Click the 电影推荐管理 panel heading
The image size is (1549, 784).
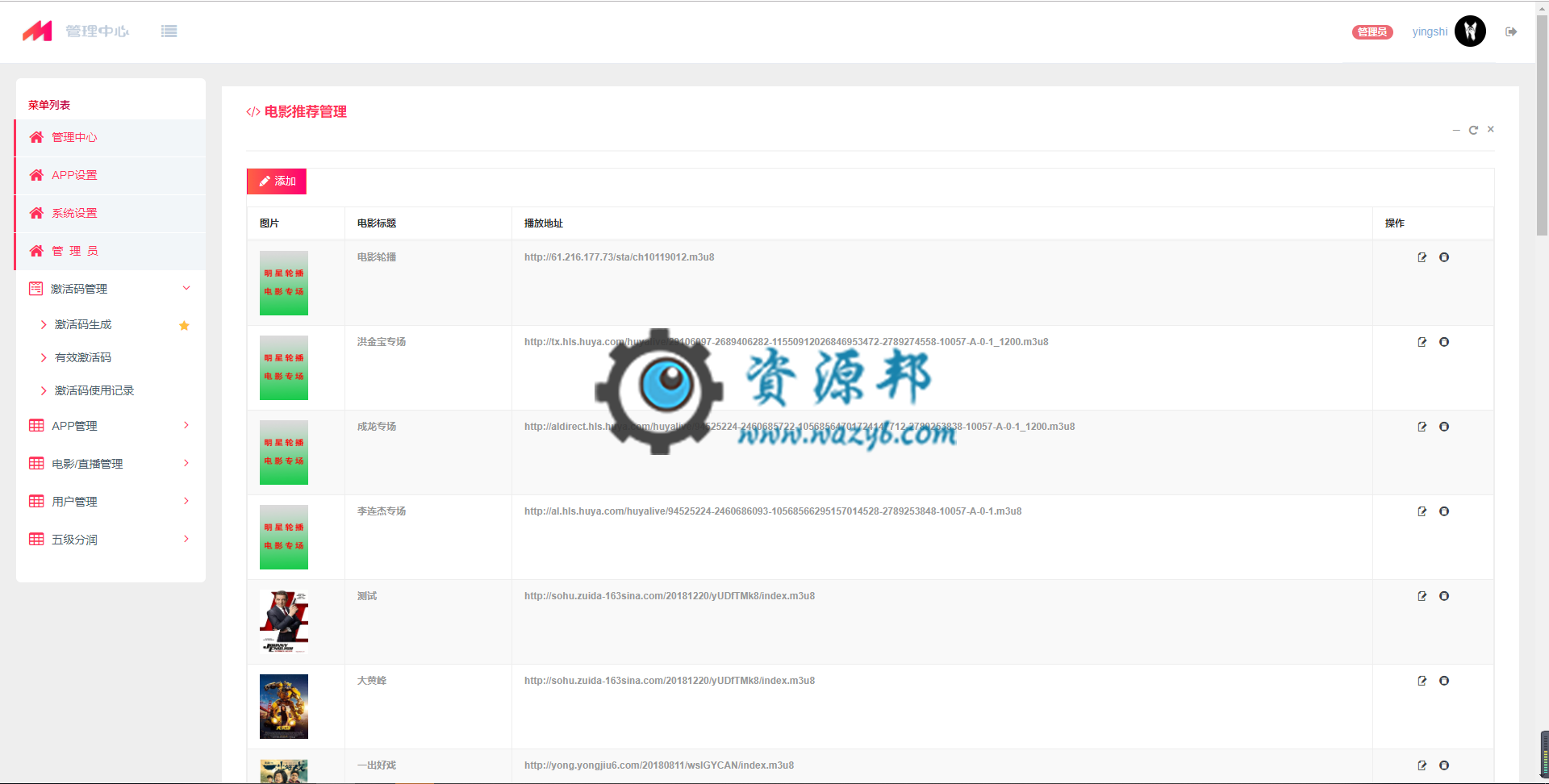[x=306, y=112]
